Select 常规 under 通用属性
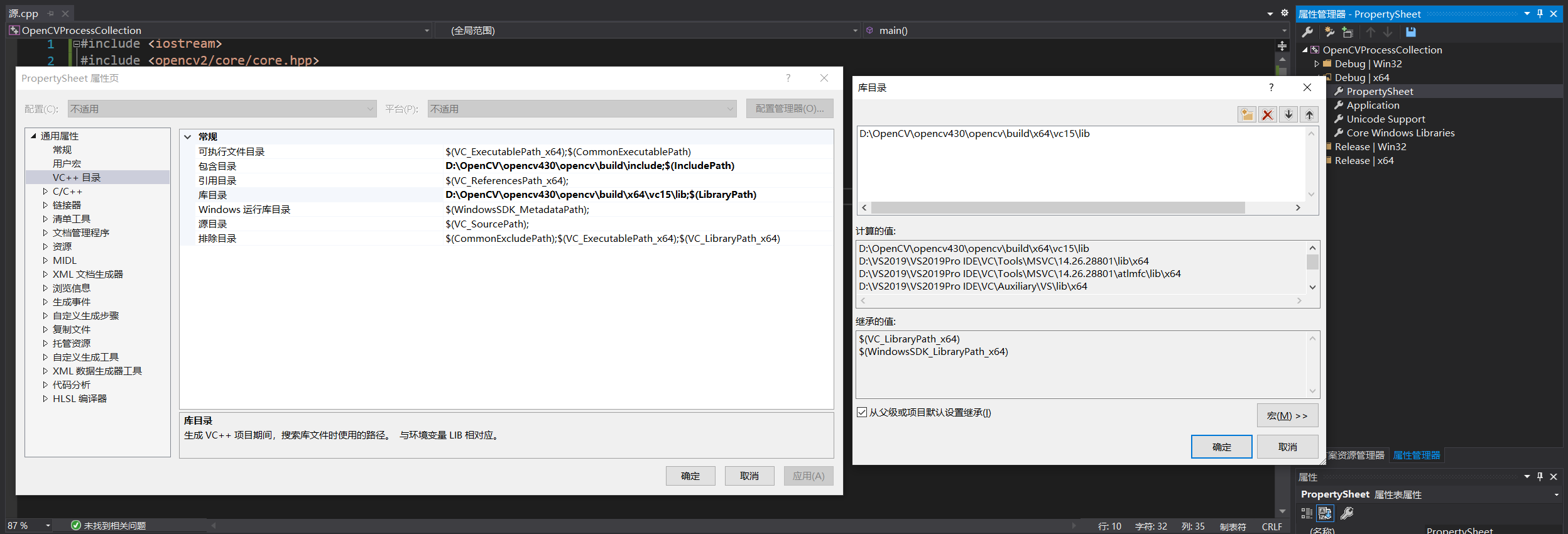 62,150
